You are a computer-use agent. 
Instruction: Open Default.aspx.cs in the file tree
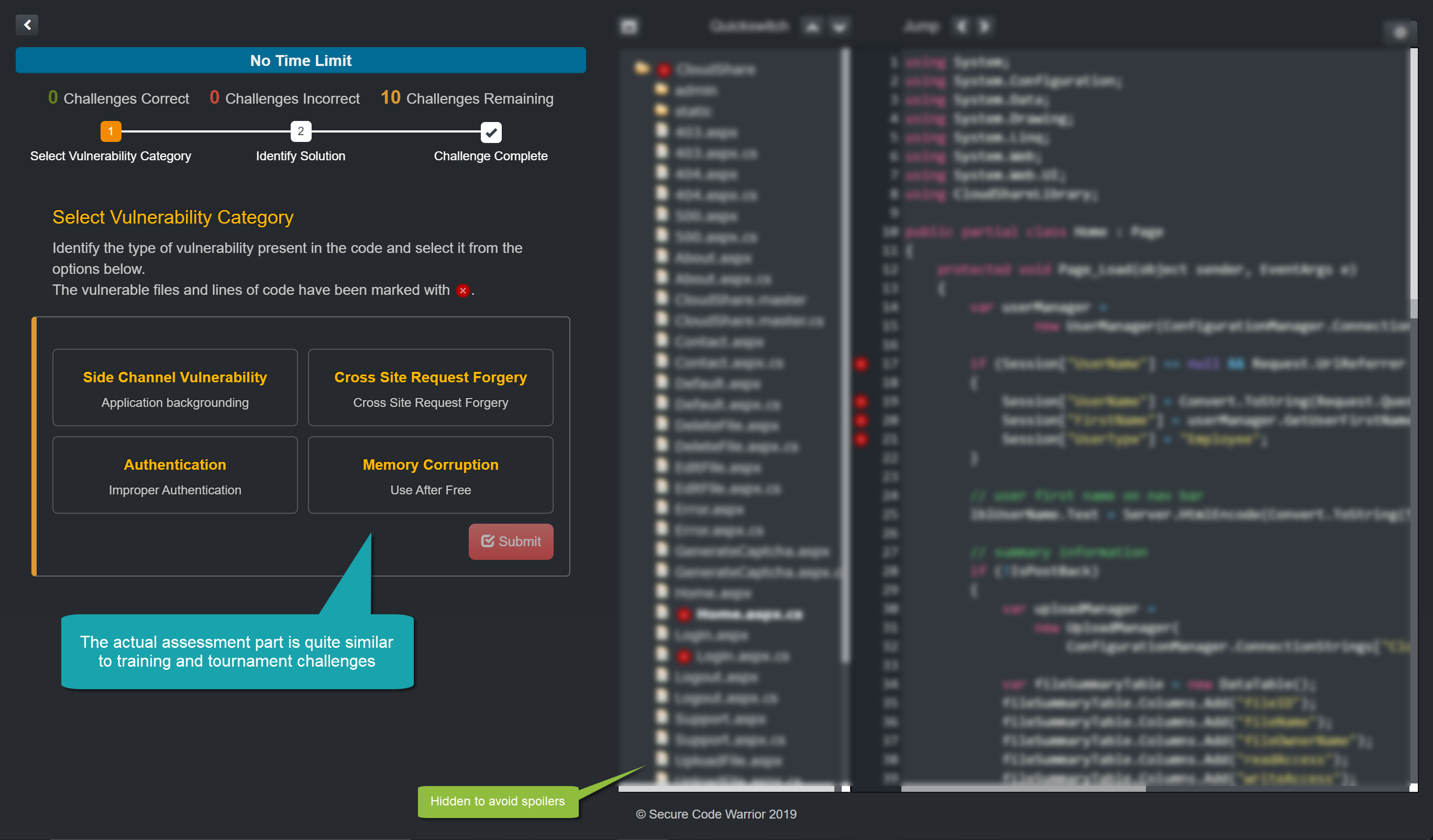tap(727, 404)
